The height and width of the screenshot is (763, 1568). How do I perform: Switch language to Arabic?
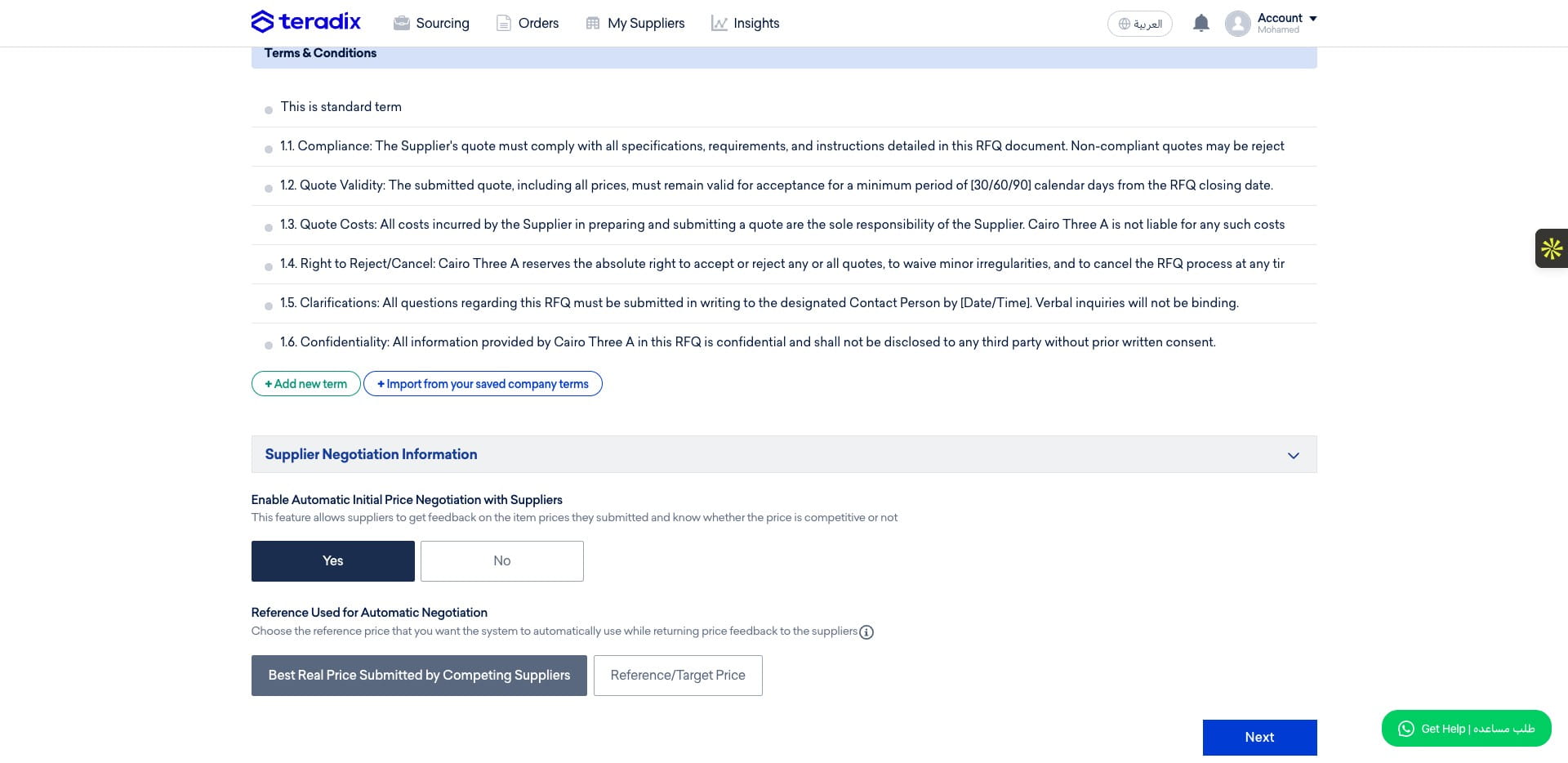click(x=1140, y=24)
